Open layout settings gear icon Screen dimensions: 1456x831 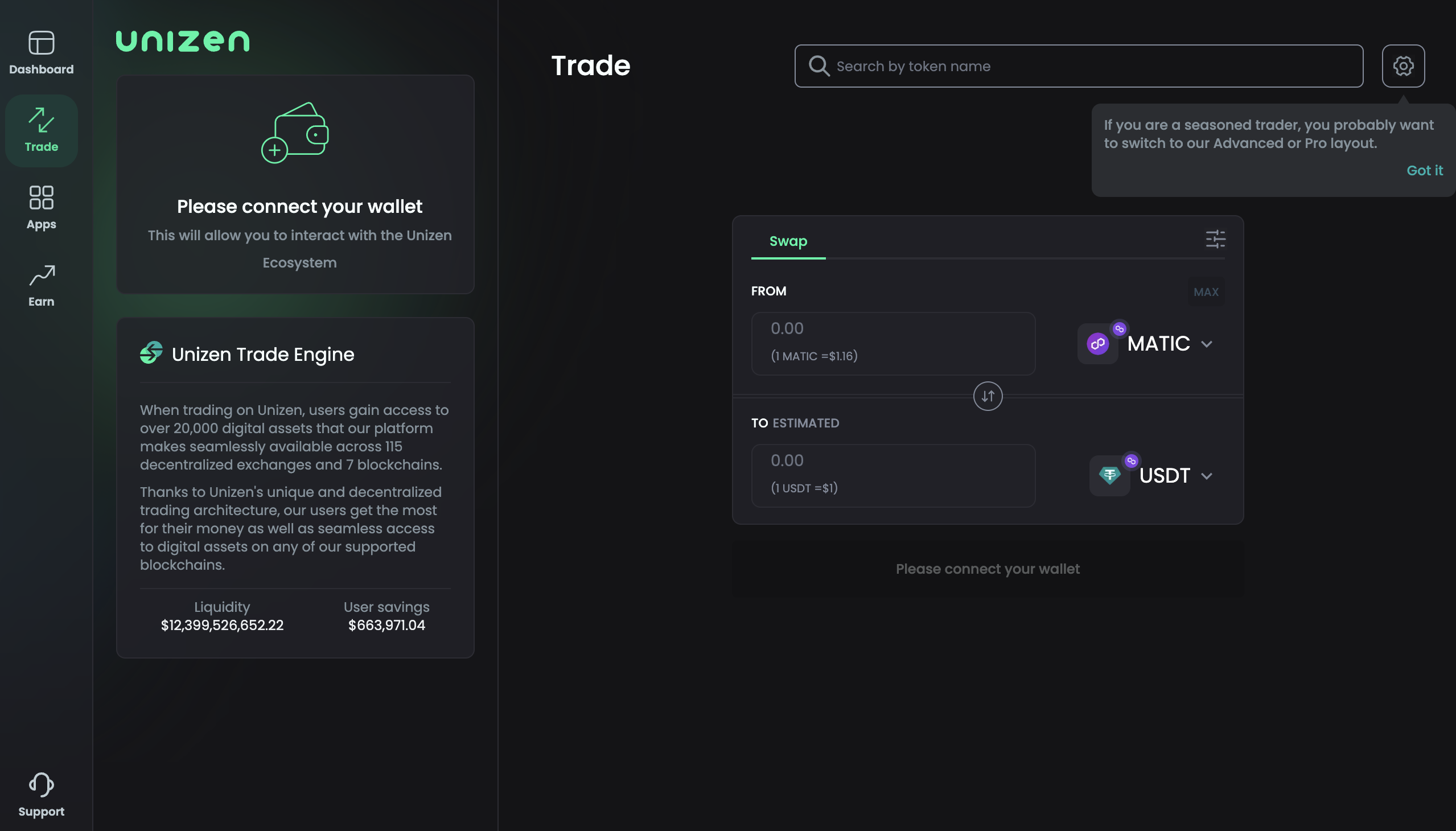tap(1403, 65)
